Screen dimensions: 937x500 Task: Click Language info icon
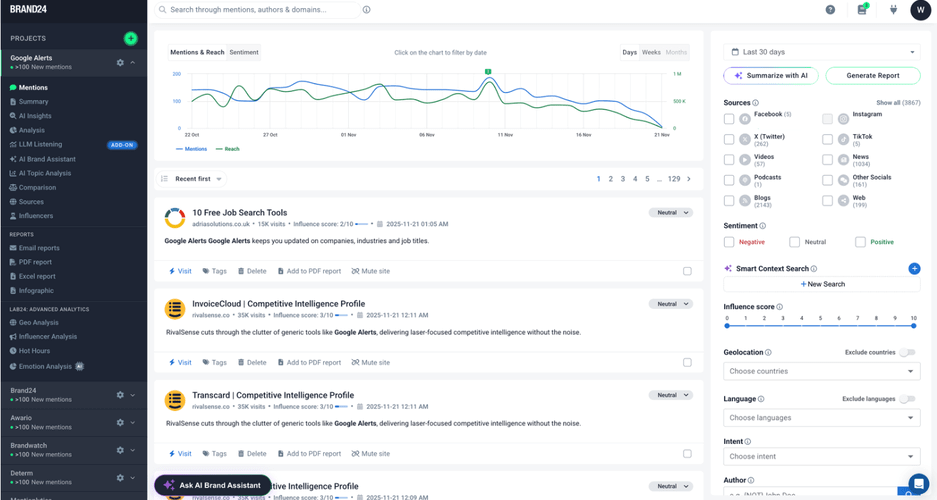[x=761, y=399]
